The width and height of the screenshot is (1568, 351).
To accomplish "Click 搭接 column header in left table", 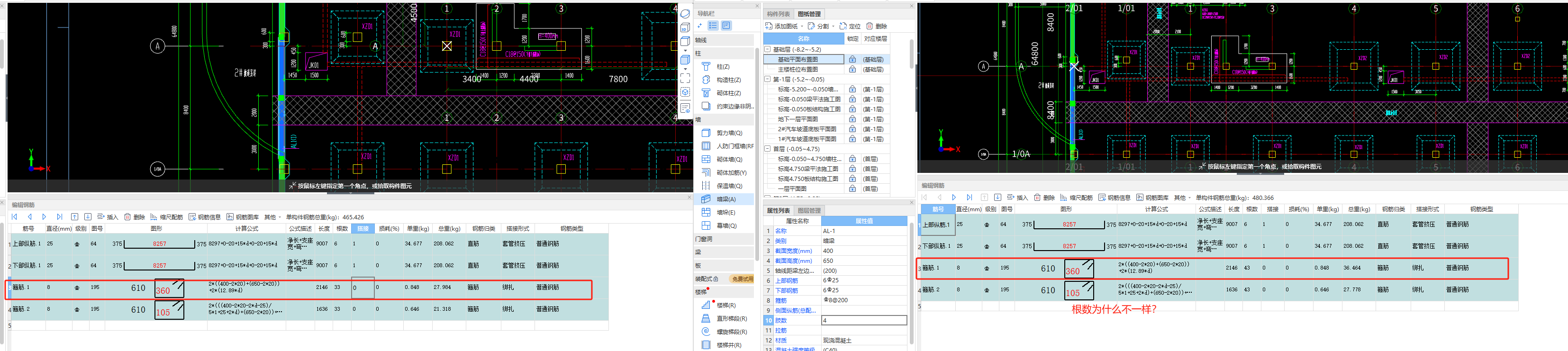I will (x=363, y=229).
